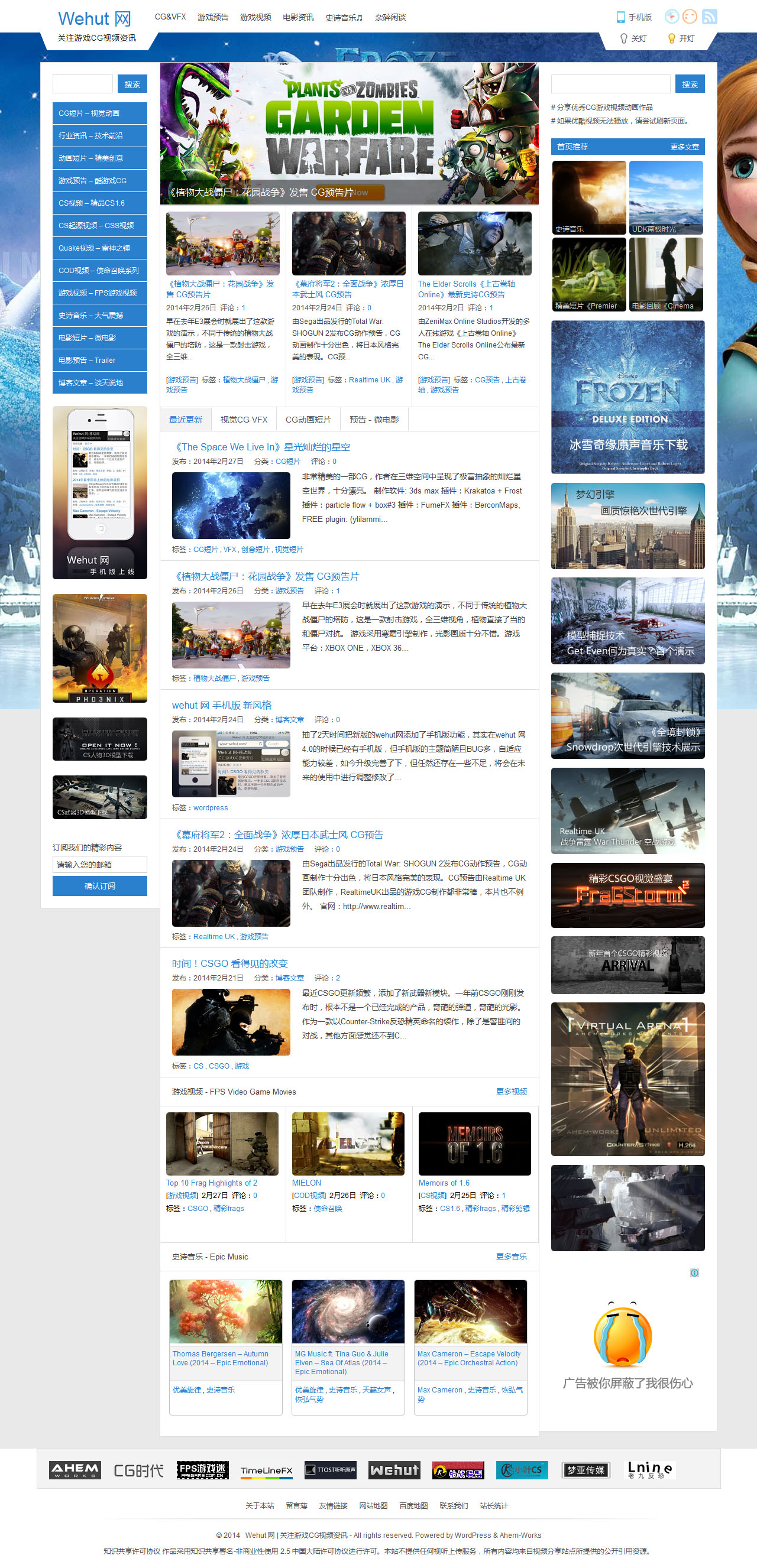Open the 枪战联盟 partner logo
This screenshot has width=757, height=1568.
[458, 1470]
